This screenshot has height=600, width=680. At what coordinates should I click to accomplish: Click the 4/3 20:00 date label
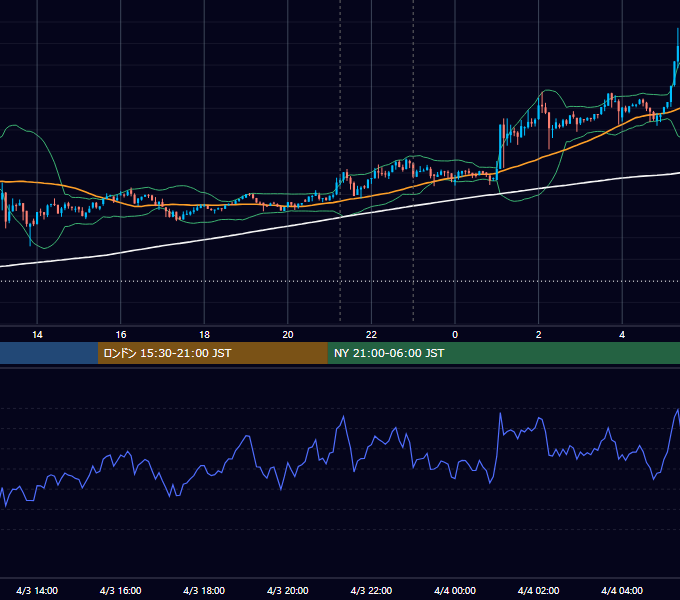tap(288, 590)
